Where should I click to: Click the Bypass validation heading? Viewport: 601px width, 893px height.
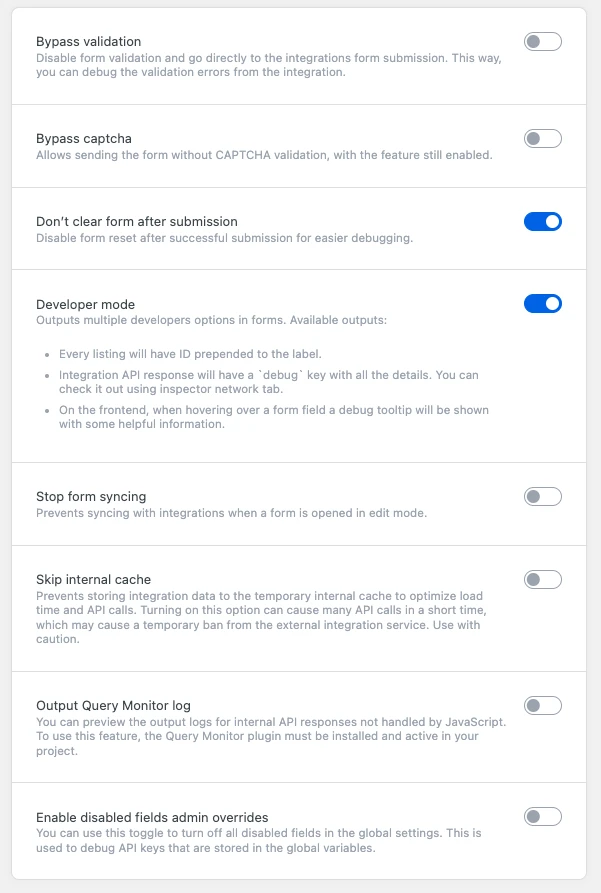[x=88, y=42]
